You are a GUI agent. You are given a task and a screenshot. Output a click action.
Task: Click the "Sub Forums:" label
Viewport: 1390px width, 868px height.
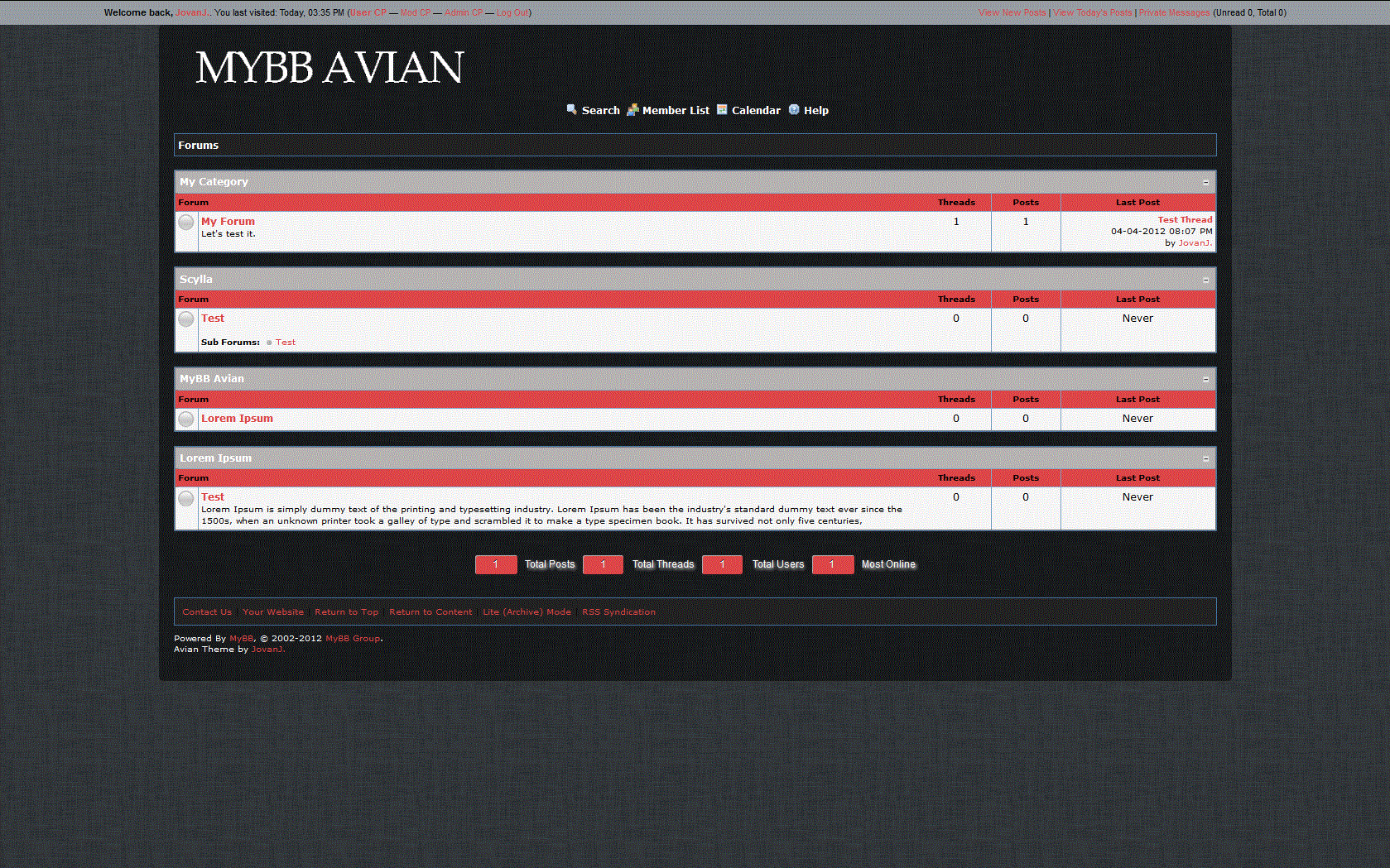(230, 343)
